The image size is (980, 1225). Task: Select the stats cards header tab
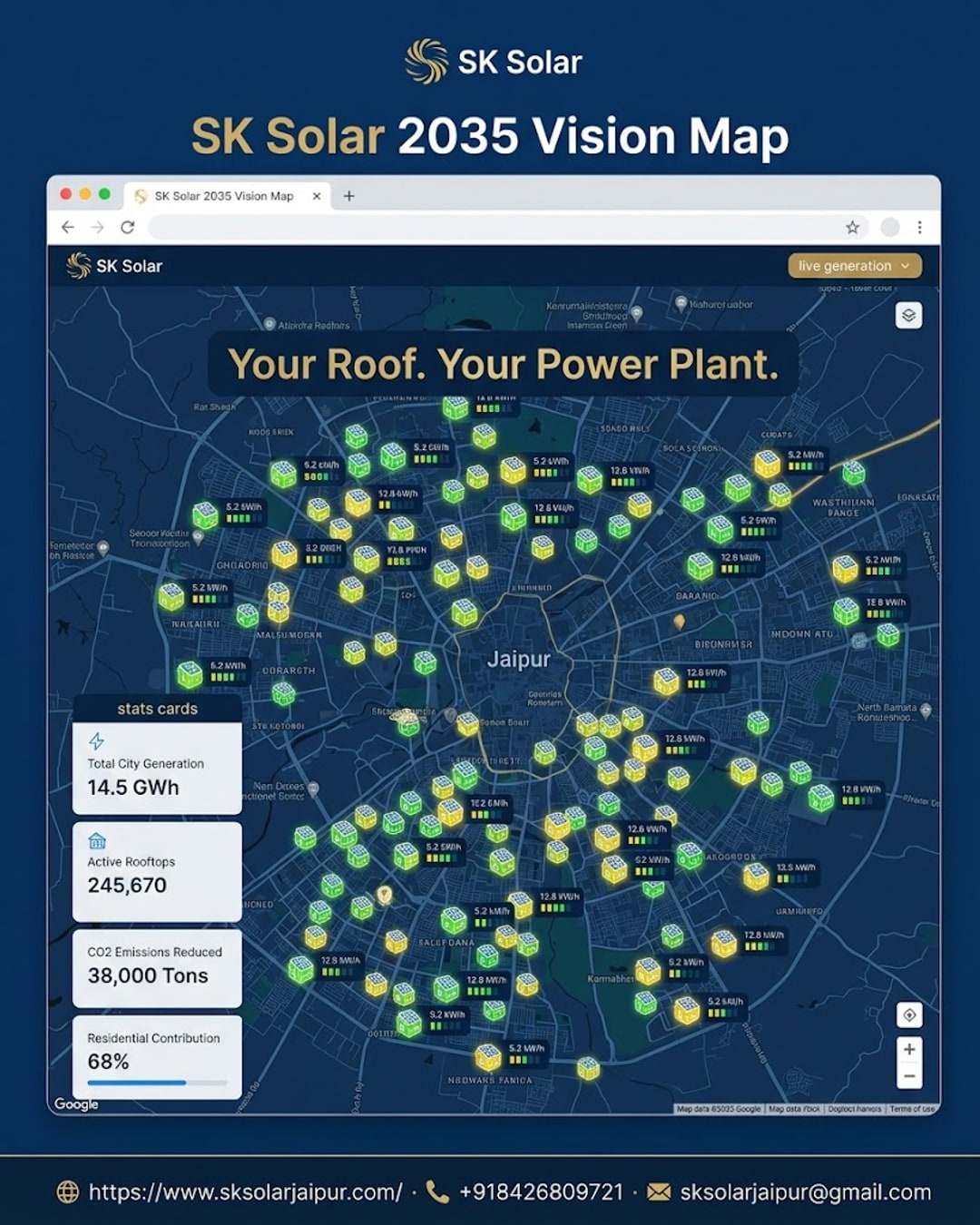point(157,709)
